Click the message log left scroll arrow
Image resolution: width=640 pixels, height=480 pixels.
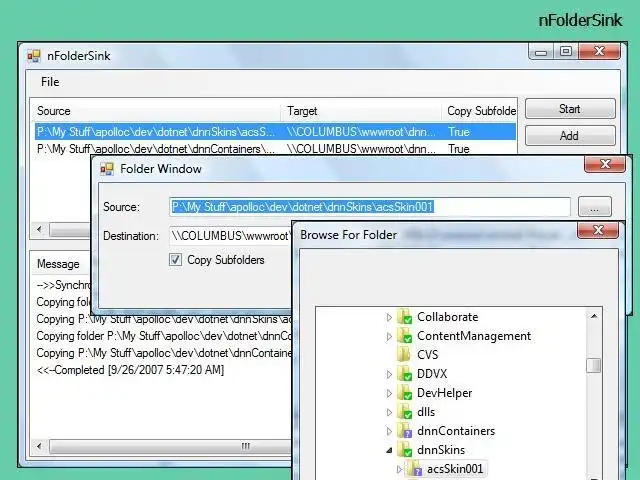[x=39, y=446]
